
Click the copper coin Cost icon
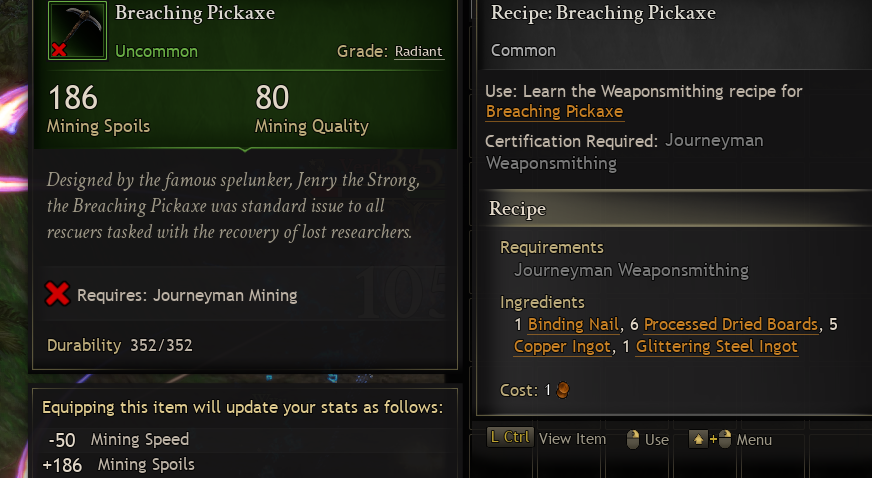point(562,390)
